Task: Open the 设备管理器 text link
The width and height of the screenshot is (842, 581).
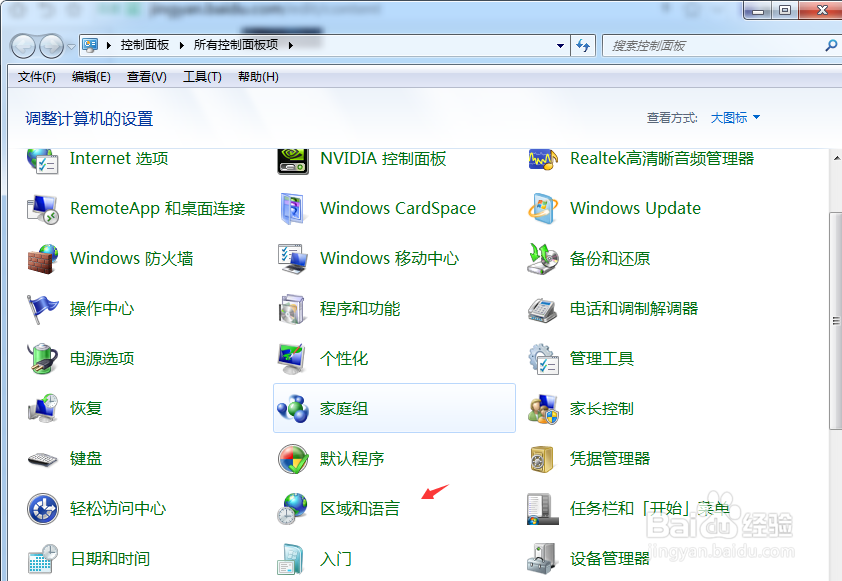Action: tap(610, 558)
